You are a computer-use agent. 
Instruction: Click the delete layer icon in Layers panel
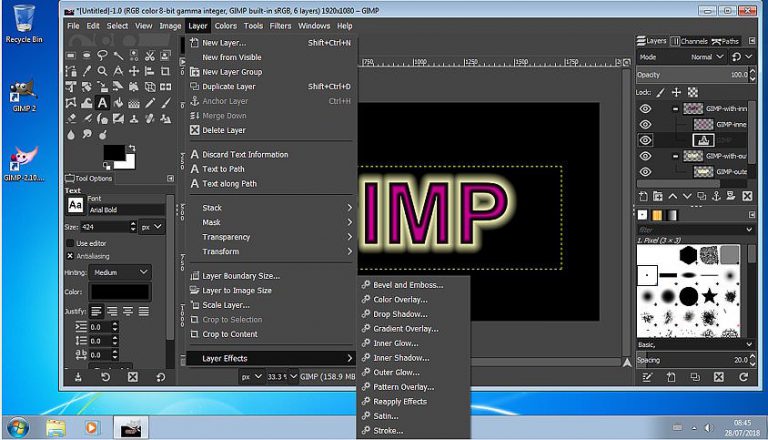[x=747, y=196]
